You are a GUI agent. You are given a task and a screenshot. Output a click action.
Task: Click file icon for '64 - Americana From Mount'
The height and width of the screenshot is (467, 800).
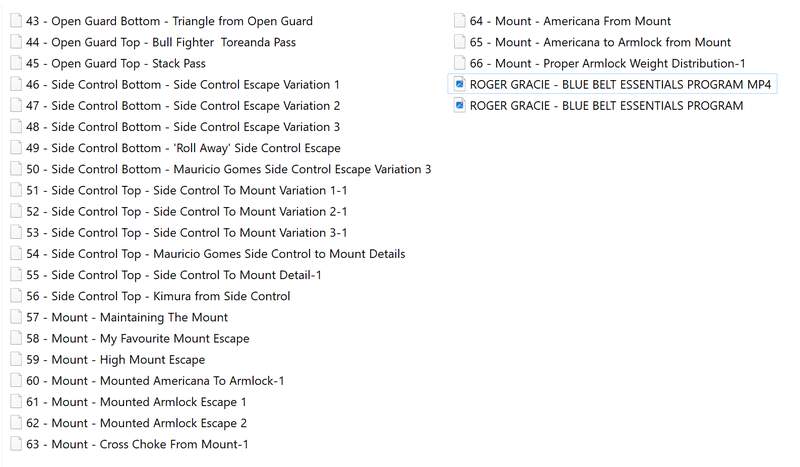pyautogui.click(x=459, y=21)
